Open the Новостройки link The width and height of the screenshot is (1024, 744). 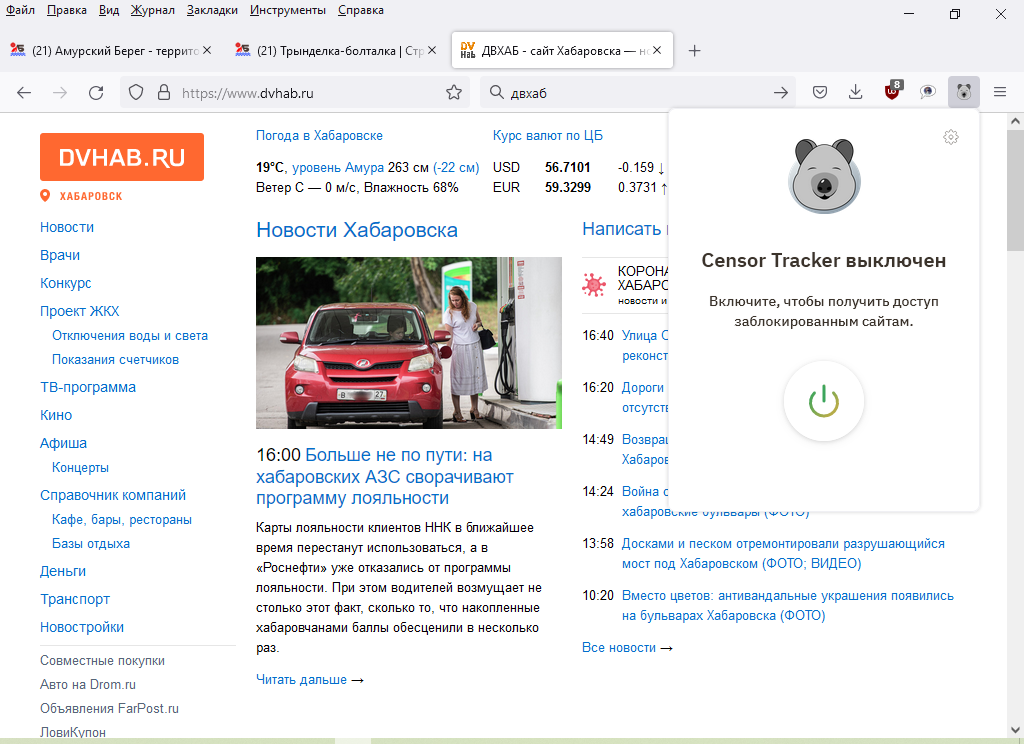tap(82, 627)
